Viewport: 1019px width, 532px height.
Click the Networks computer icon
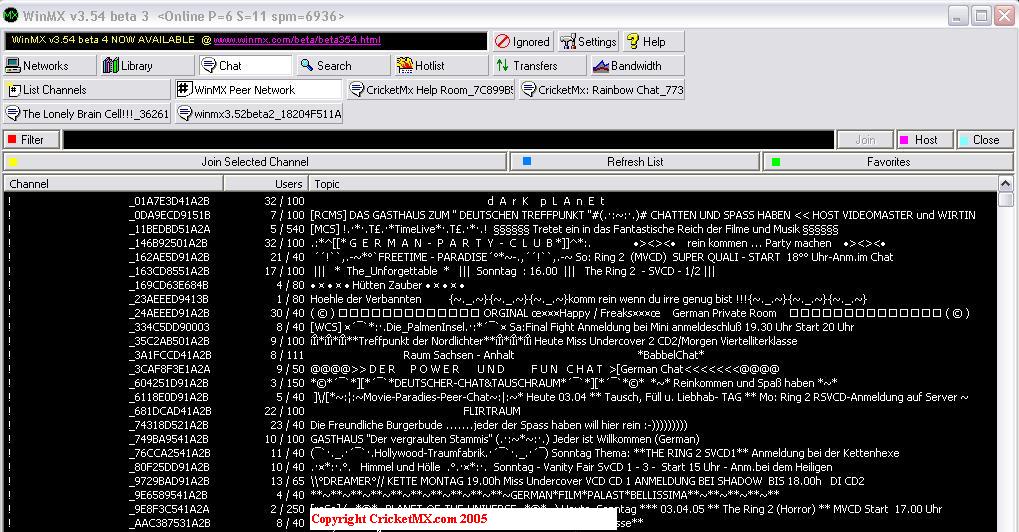13,66
